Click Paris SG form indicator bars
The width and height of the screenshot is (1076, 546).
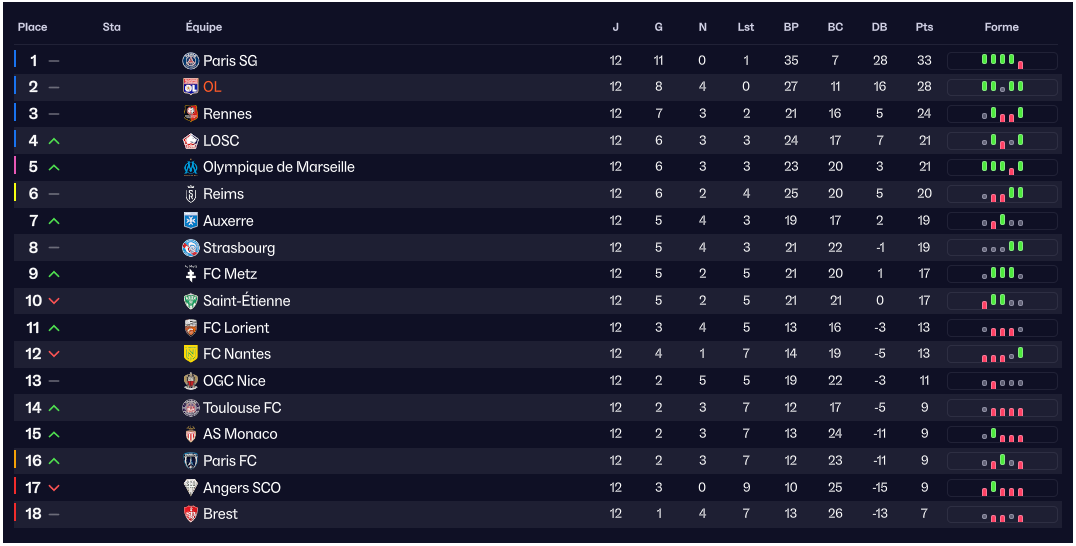(x=1002, y=61)
